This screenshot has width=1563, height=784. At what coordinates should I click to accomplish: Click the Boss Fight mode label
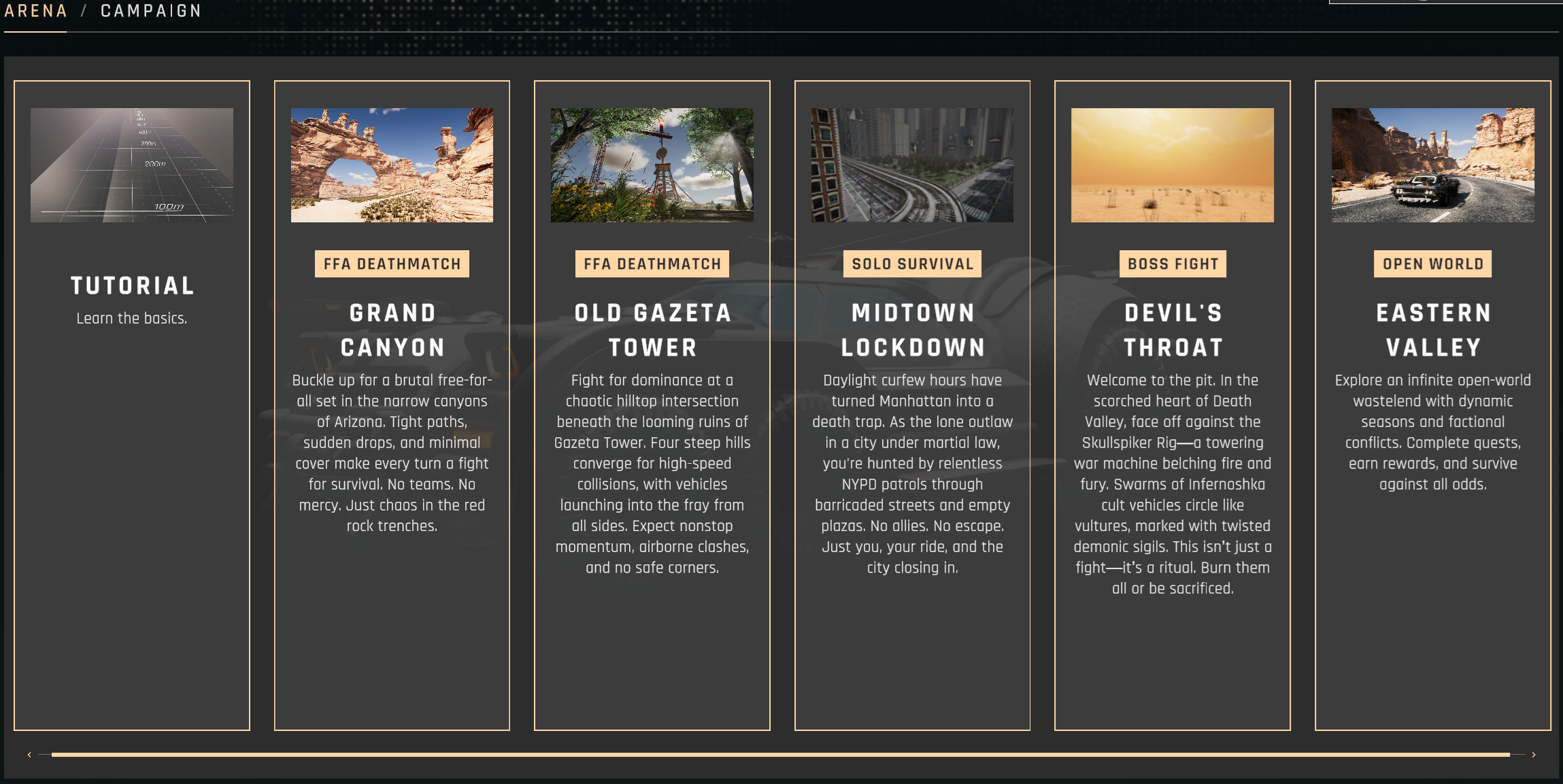(1173, 264)
